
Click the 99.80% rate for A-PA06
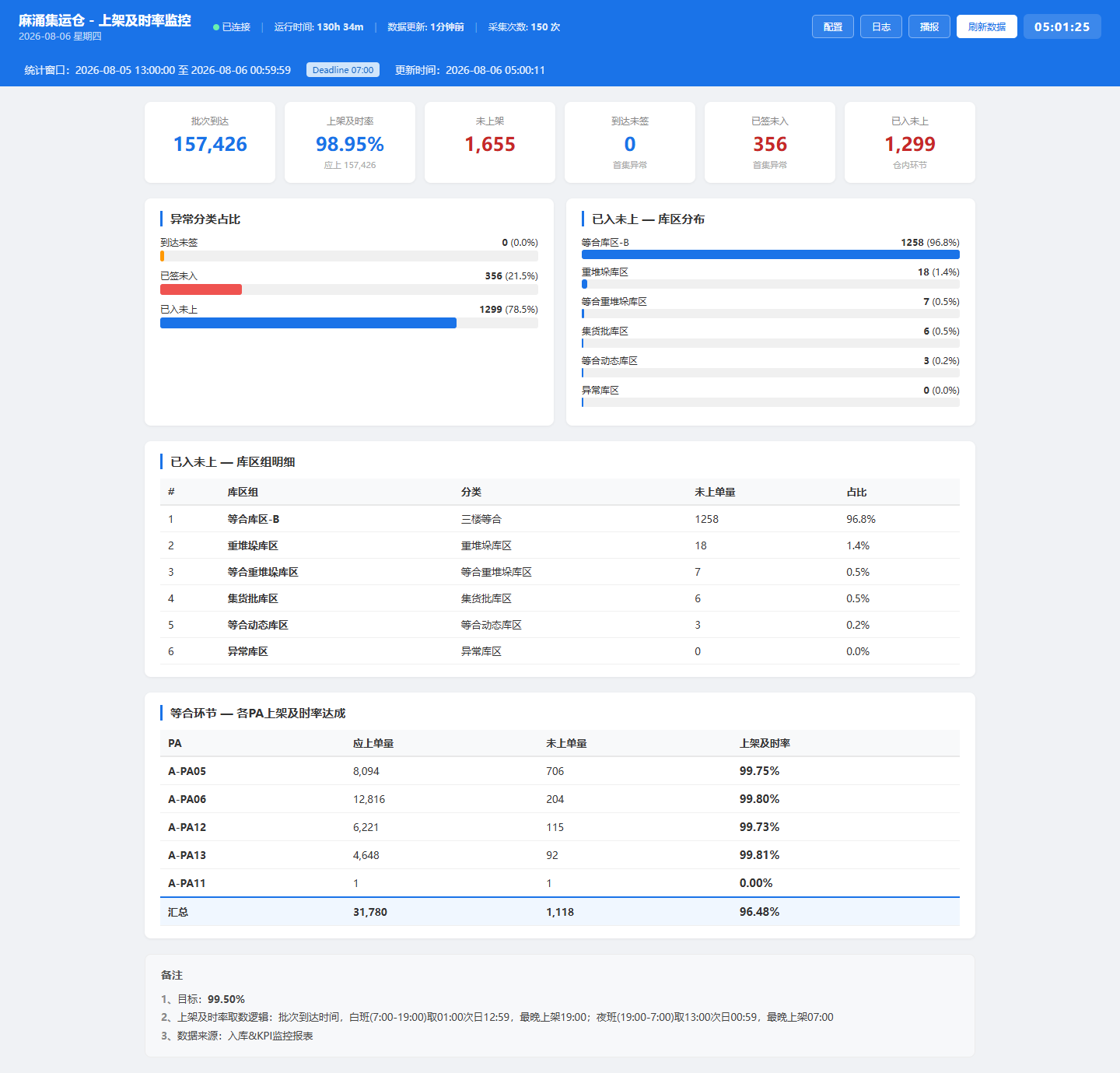click(759, 799)
